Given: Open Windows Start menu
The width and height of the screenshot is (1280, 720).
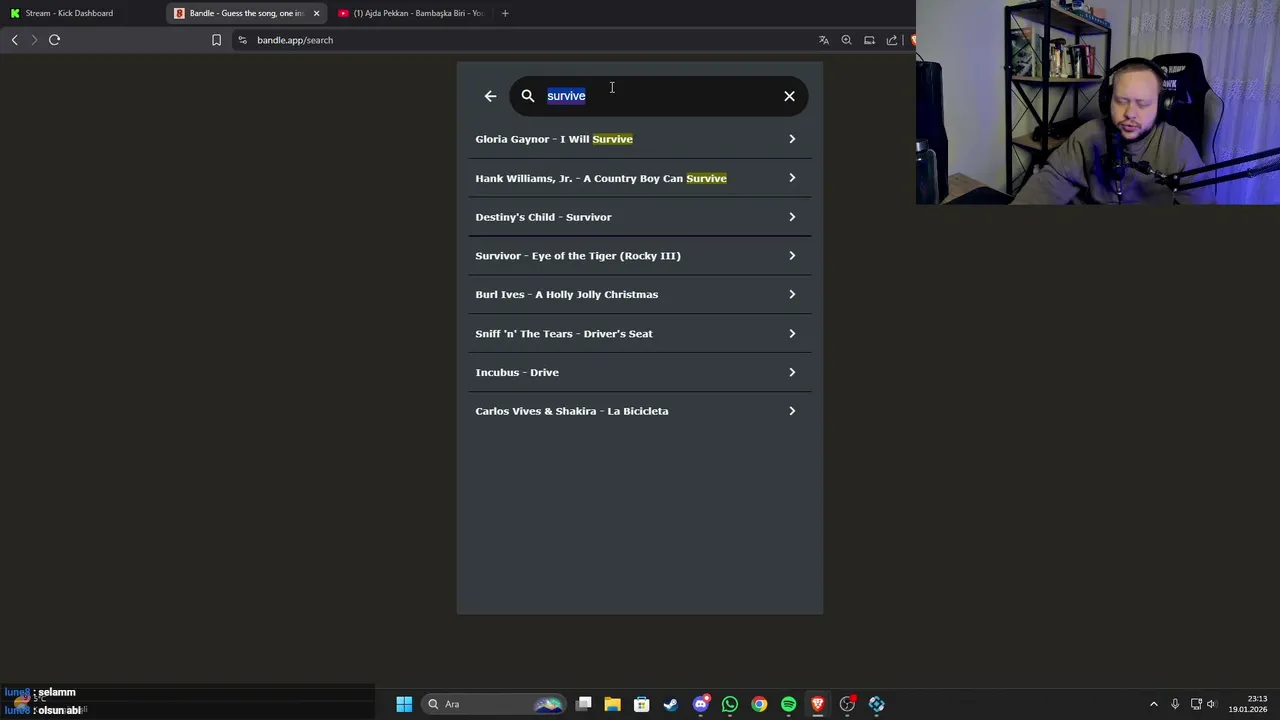Looking at the screenshot, I should click(404, 704).
